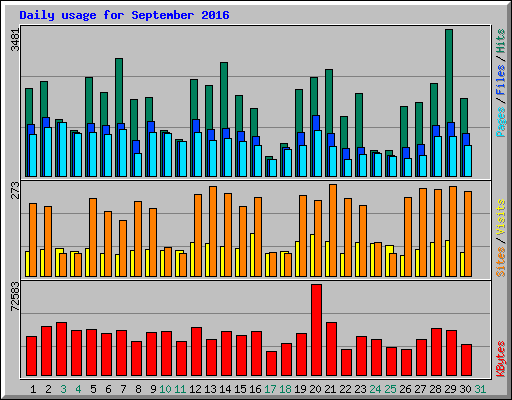The height and width of the screenshot is (400, 512).
Task: Select green weekend day 24 label
Action: [x=375, y=389]
